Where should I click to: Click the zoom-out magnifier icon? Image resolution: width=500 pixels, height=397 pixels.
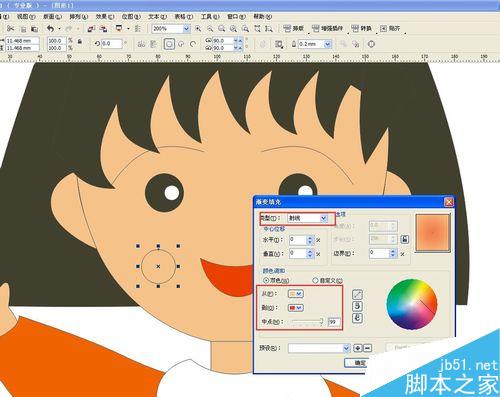coord(210,29)
